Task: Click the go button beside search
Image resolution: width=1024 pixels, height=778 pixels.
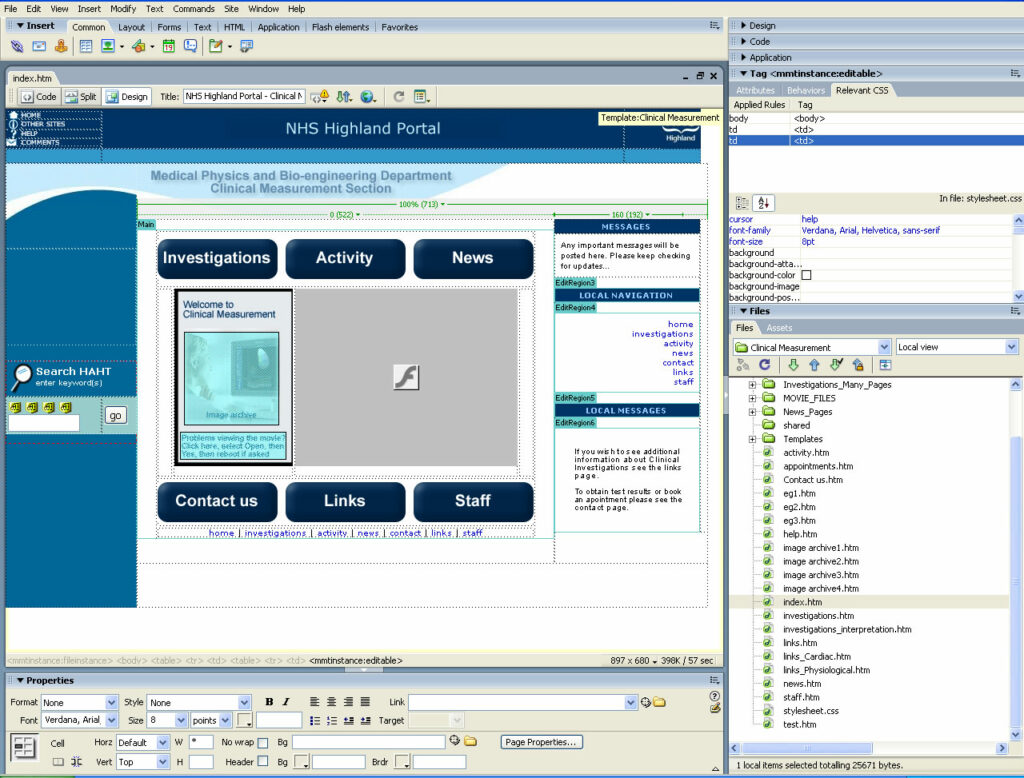Action: coord(116,415)
